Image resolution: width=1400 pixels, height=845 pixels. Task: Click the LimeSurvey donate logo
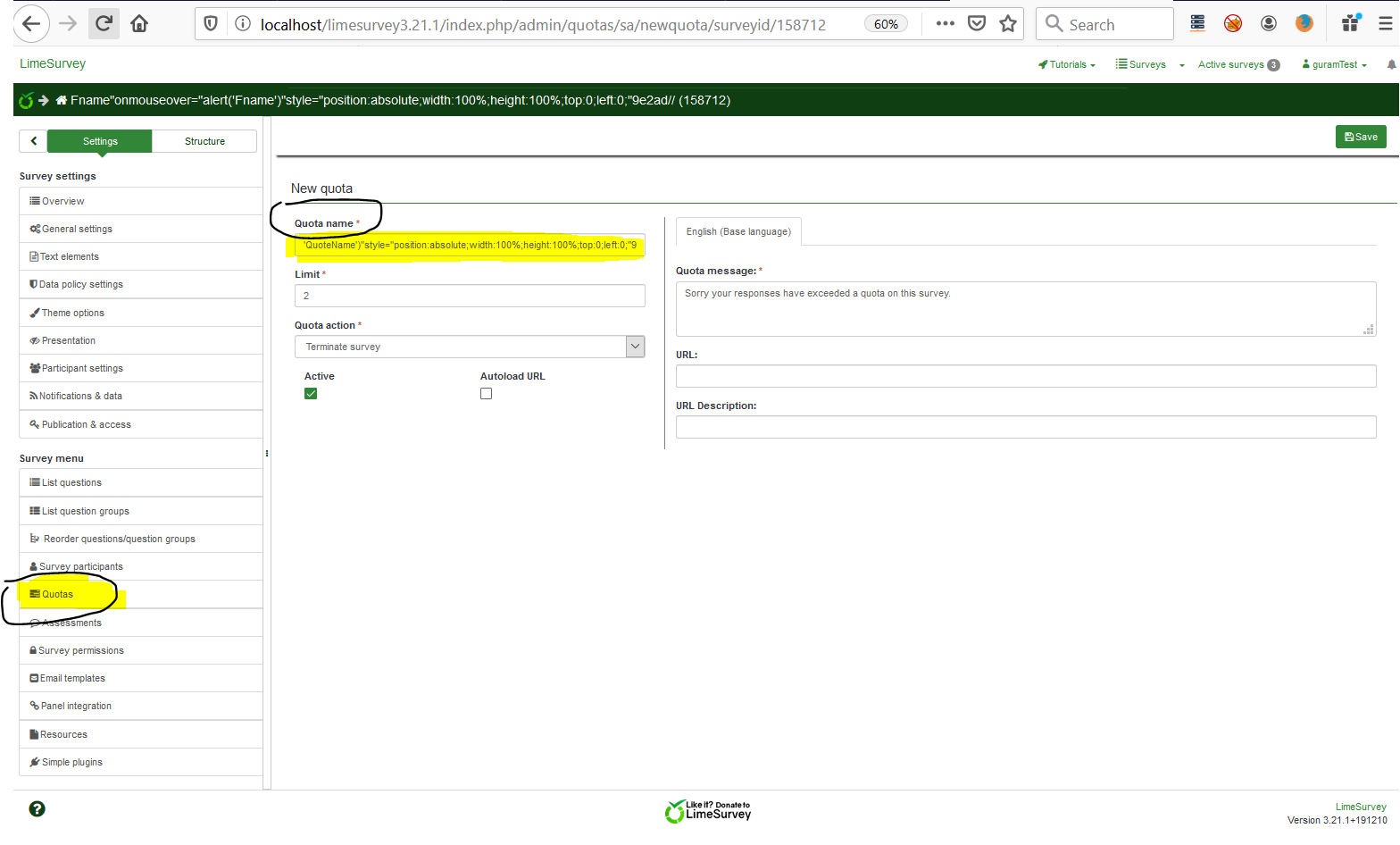tap(709, 810)
